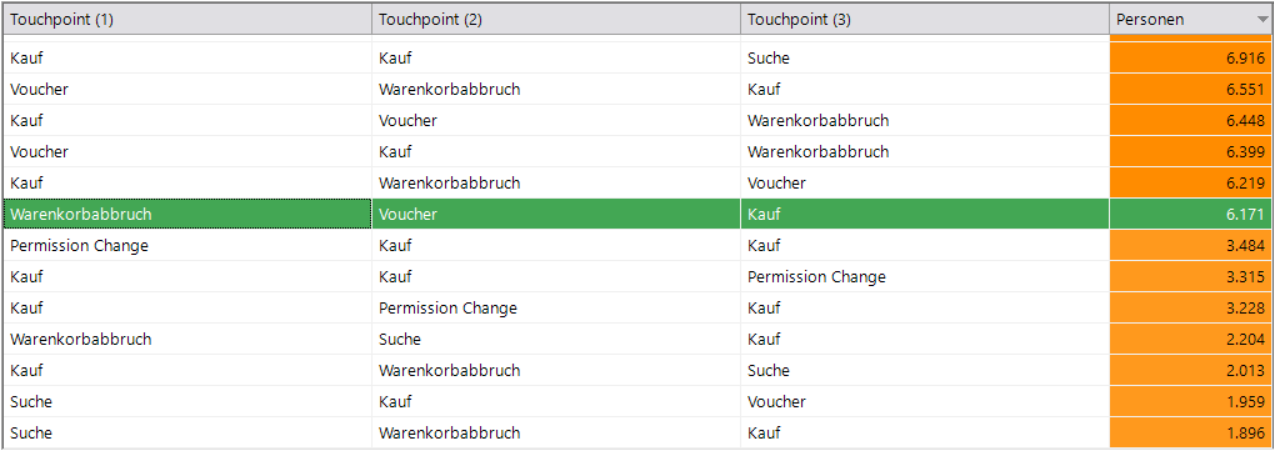Click the sort arrow in the Personen header

1262,20
